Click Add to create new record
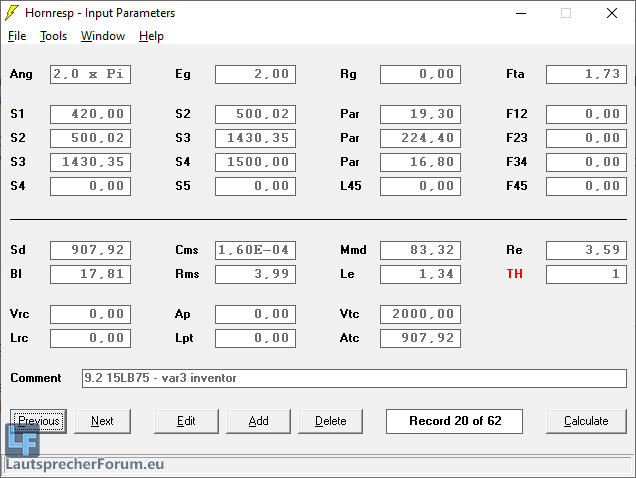 tap(258, 421)
